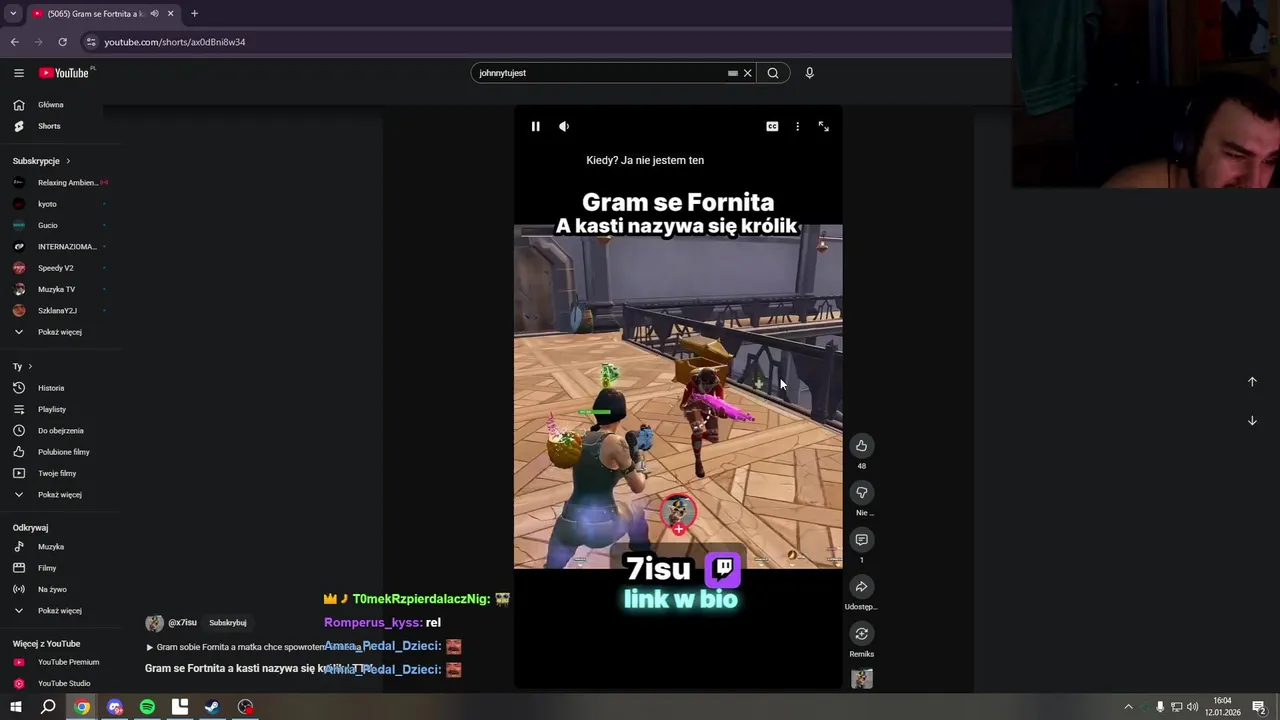Screen dimensions: 1280x720
Task: Clear the search box with the X
Action: coord(747,73)
